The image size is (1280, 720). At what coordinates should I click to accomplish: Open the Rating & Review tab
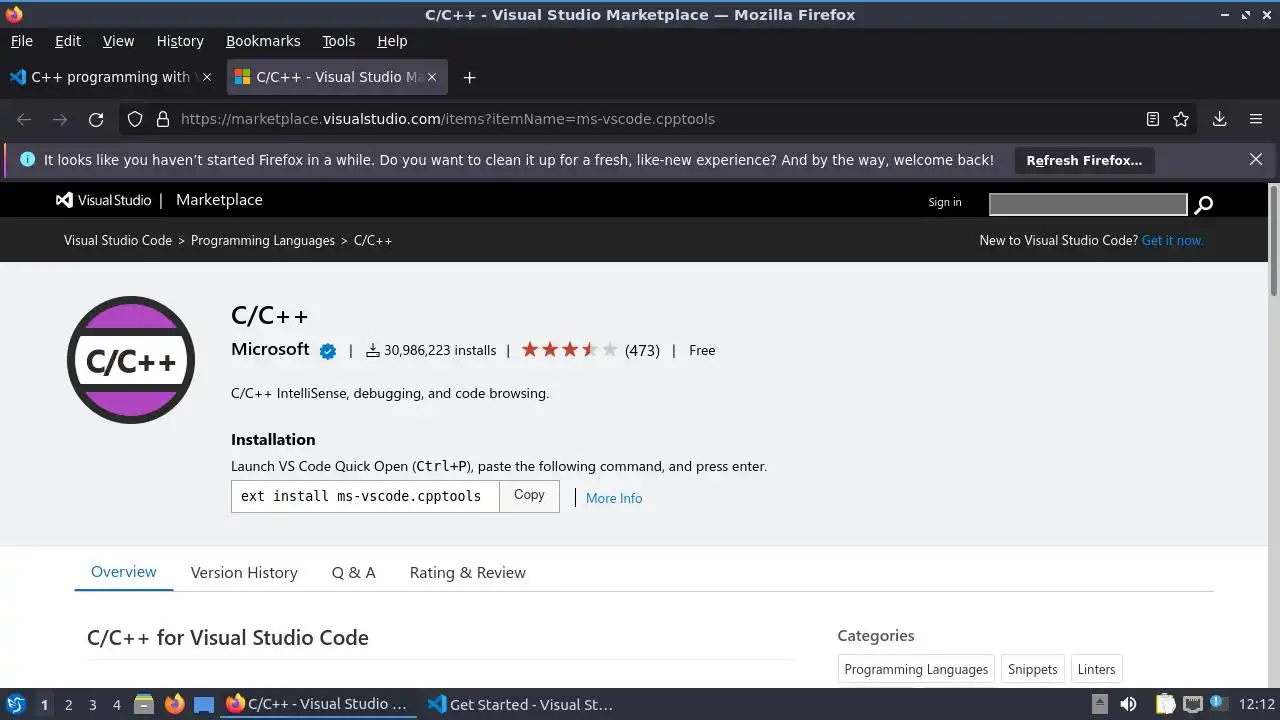[467, 573]
